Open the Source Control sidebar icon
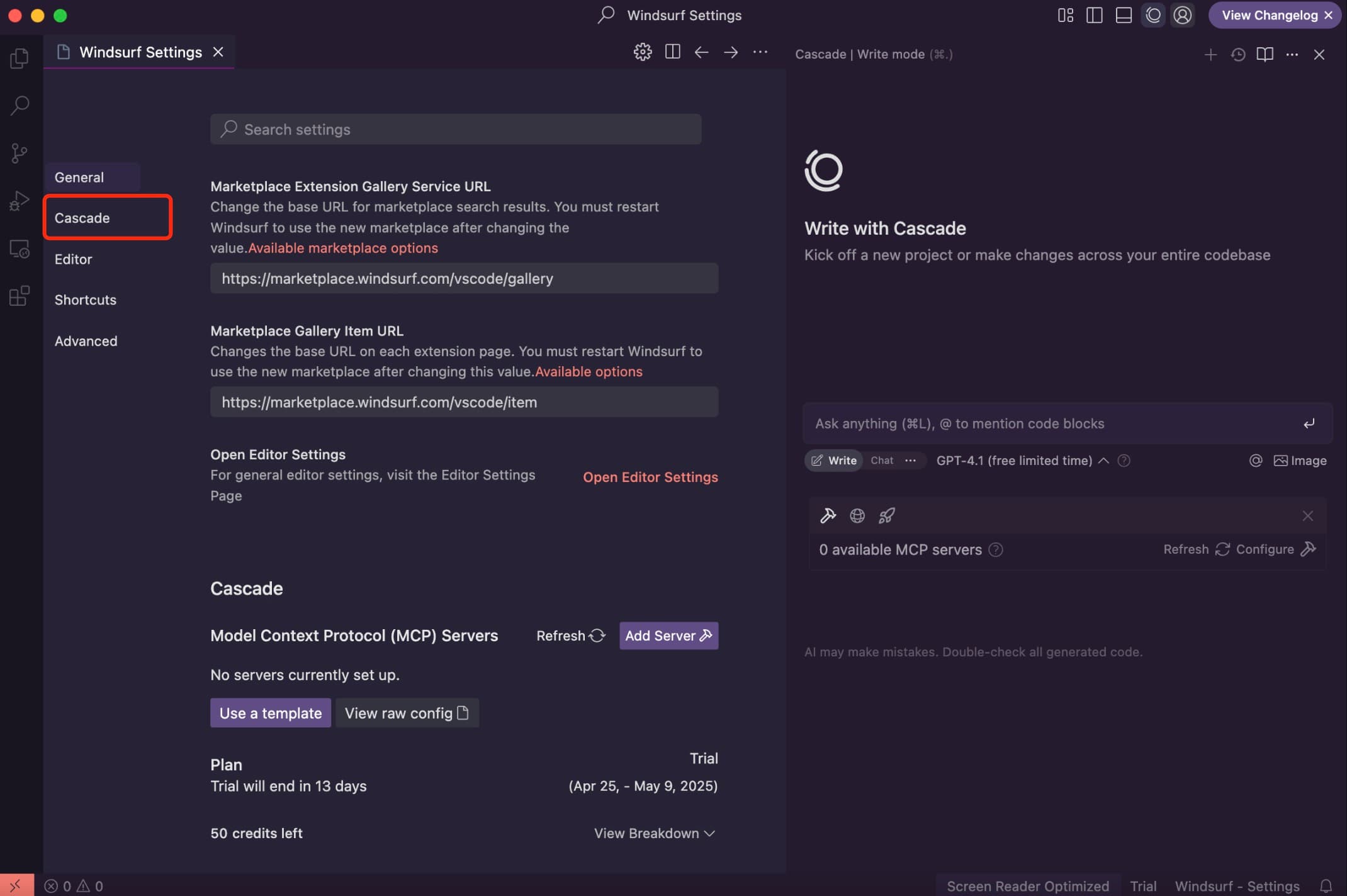The height and width of the screenshot is (896, 1347). 20,153
